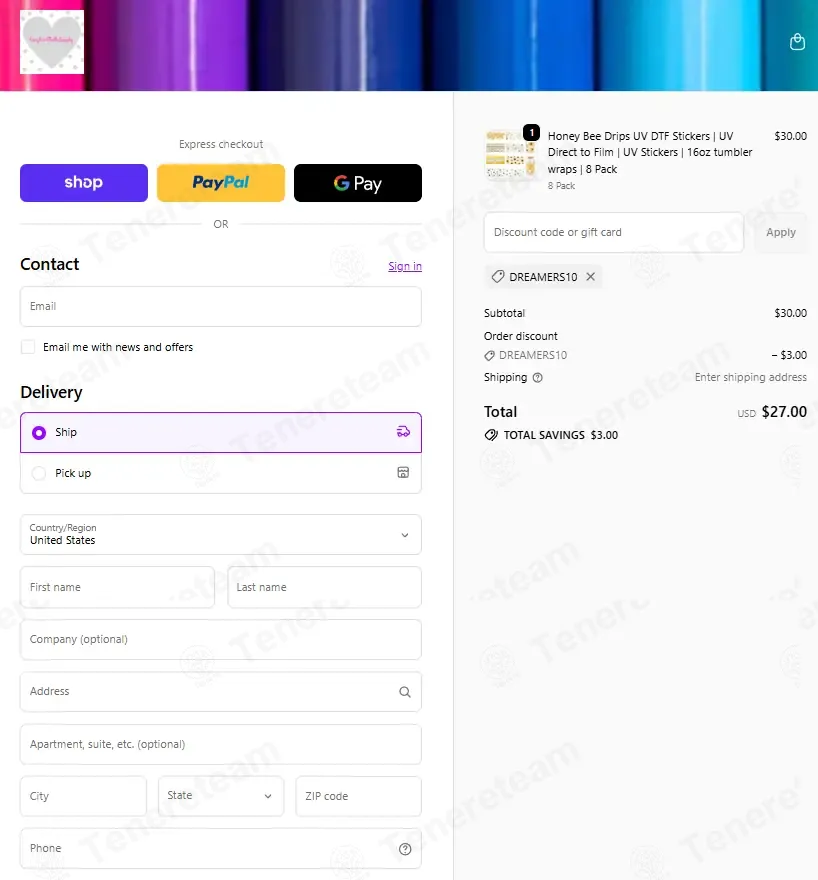The image size is (818, 880).
Task: Follow the Sign in link
Action: (404, 266)
